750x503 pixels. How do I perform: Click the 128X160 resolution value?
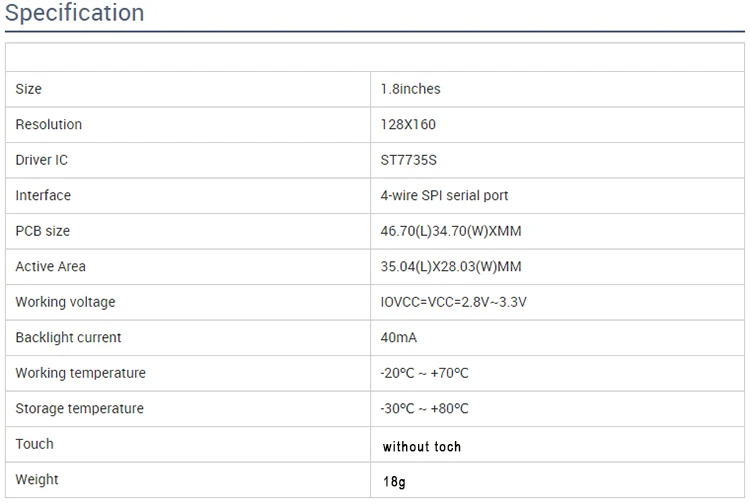[408, 125]
